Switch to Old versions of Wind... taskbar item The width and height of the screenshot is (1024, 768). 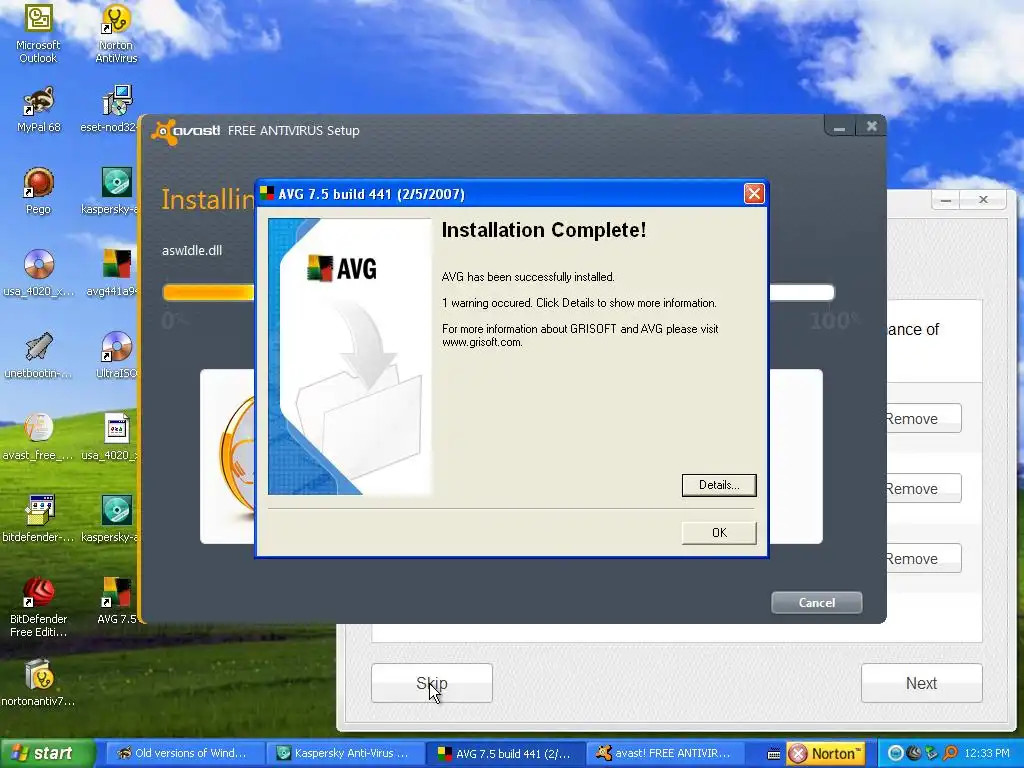[183, 754]
